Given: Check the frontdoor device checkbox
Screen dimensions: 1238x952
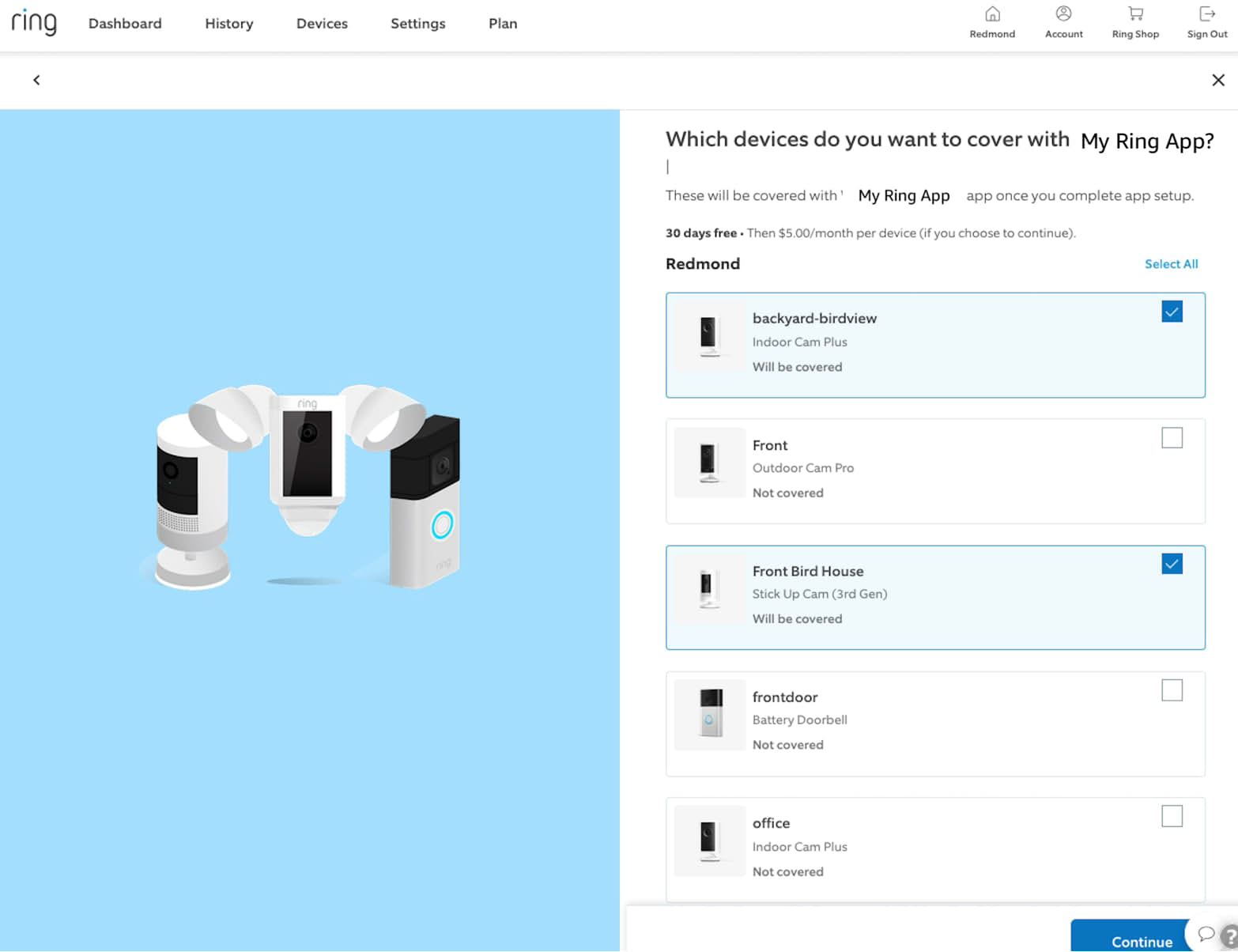Looking at the screenshot, I should (1172, 690).
